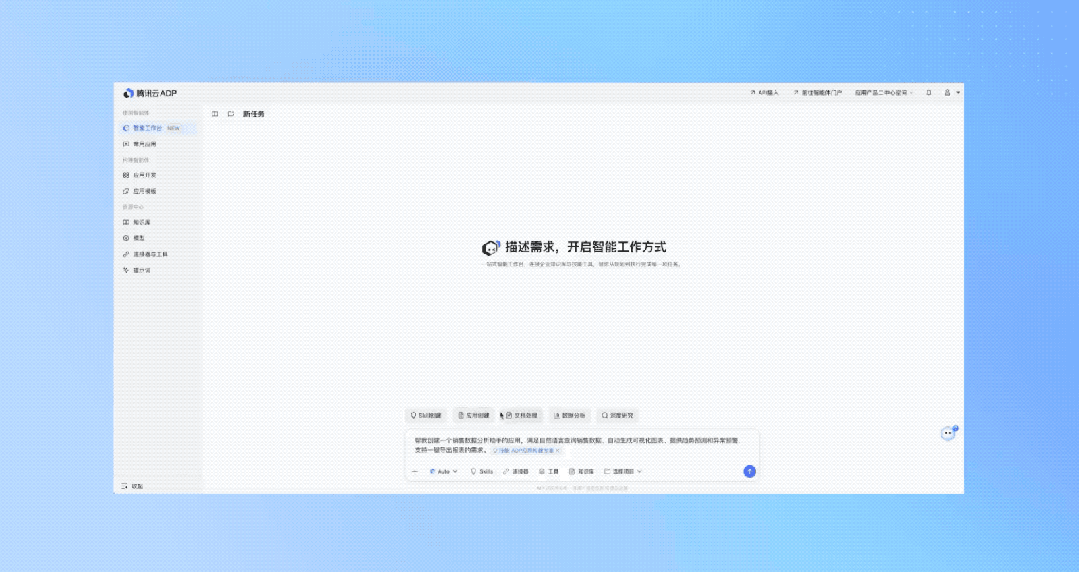Expand the workspace dropdown in the header
The width and height of the screenshot is (1079, 572).
click(x=884, y=92)
